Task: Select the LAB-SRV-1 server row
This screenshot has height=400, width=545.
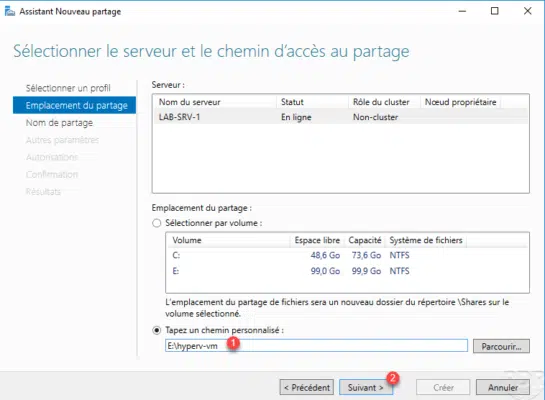Action: (341, 117)
